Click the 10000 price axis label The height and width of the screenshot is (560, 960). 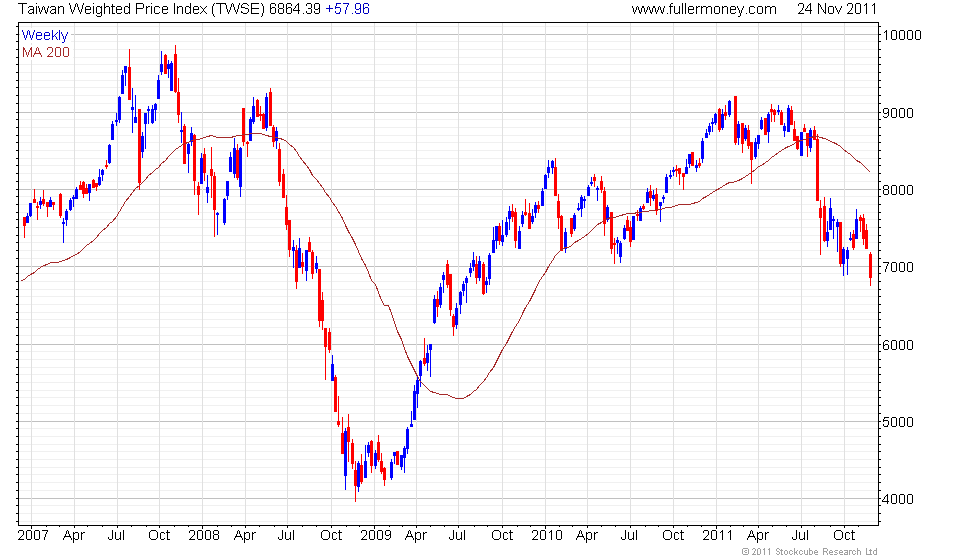coord(901,35)
